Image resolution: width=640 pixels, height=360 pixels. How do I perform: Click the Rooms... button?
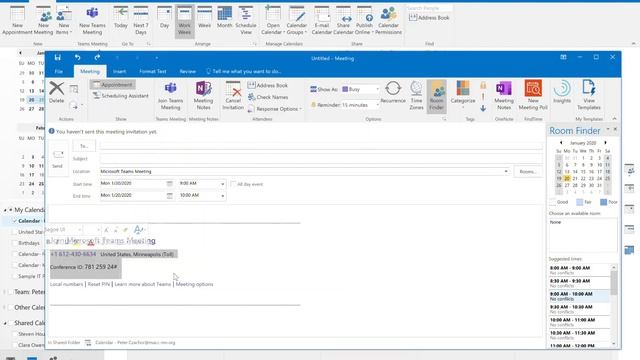pos(528,171)
